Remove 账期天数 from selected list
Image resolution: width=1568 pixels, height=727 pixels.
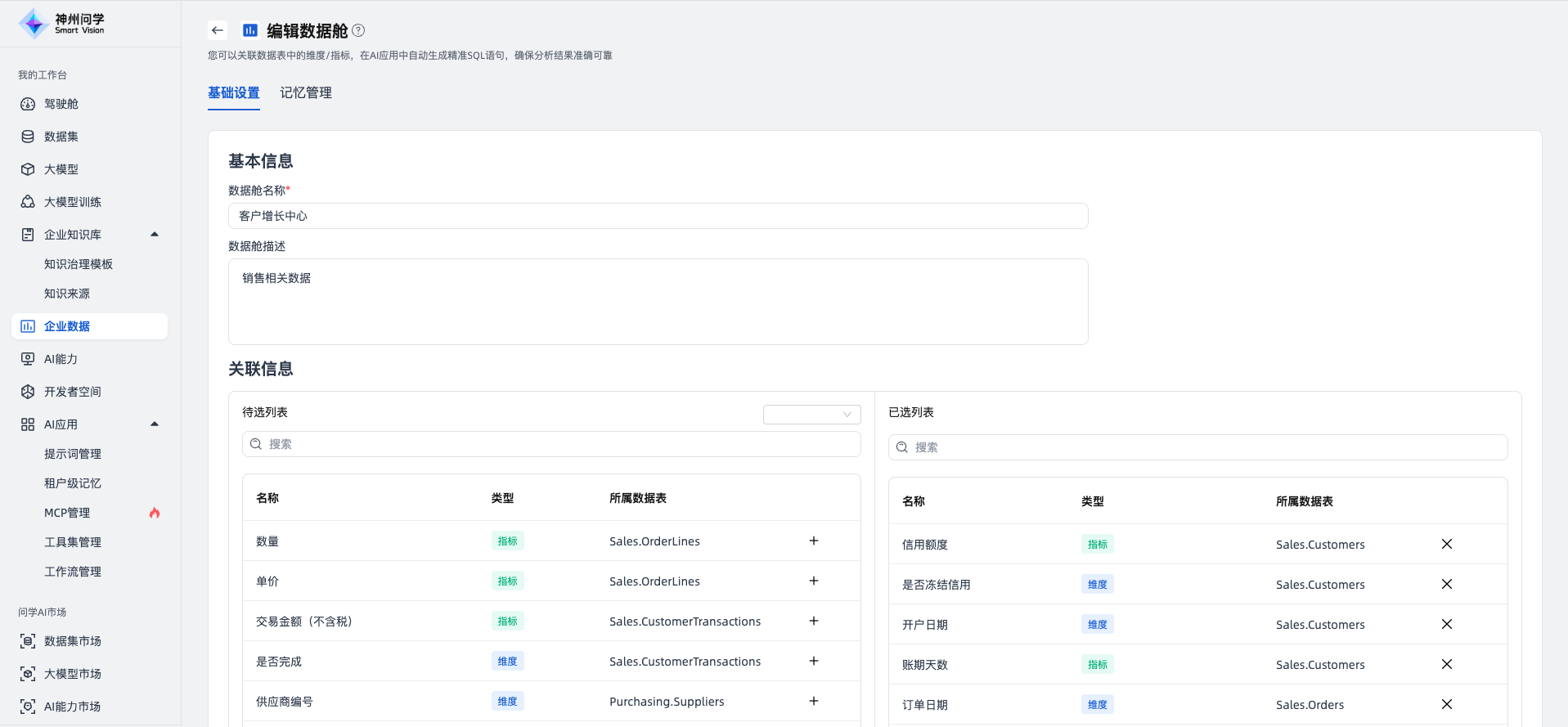1447,664
